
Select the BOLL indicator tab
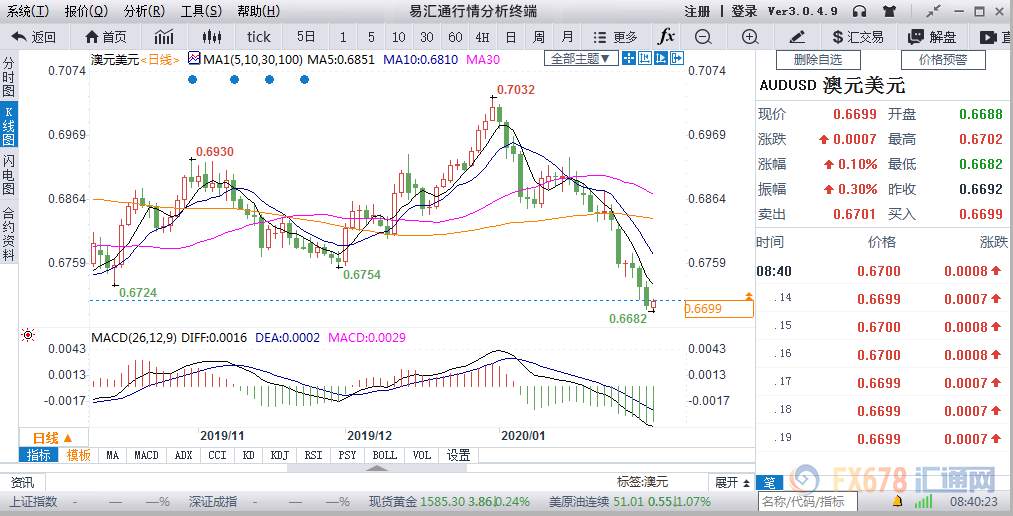coord(385,455)
